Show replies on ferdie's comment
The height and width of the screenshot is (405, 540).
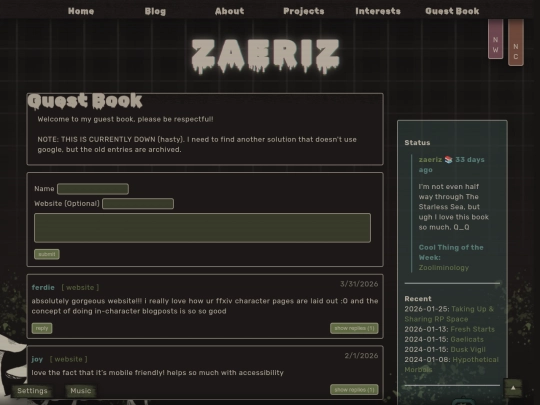[354, 328]
